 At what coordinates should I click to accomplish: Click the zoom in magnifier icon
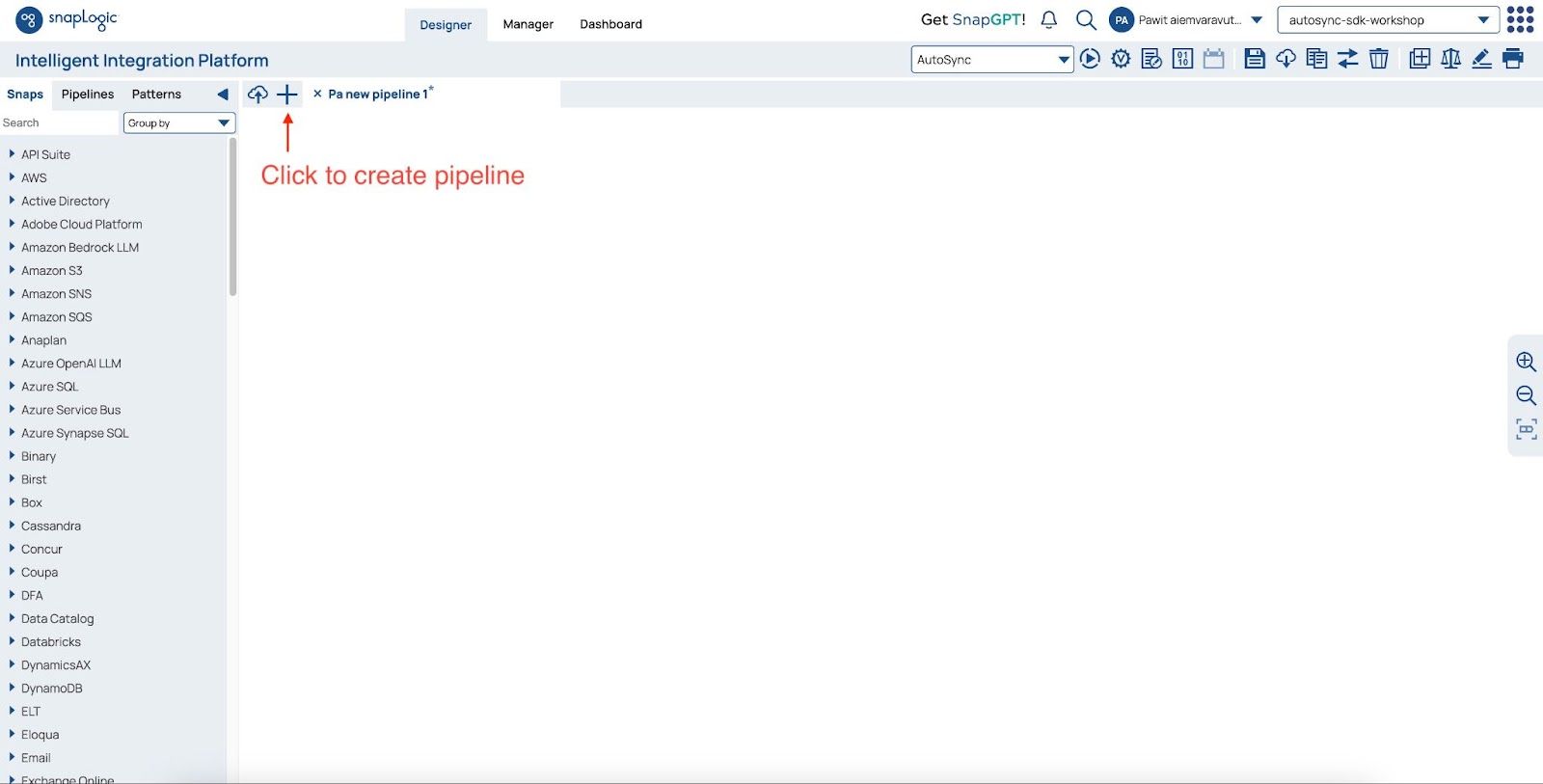[1526, 362]
